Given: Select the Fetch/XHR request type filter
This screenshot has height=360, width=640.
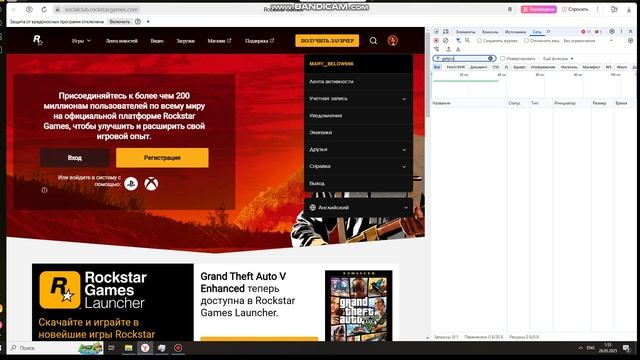Looking at the screenshot, I should click(x=456, y=67).
